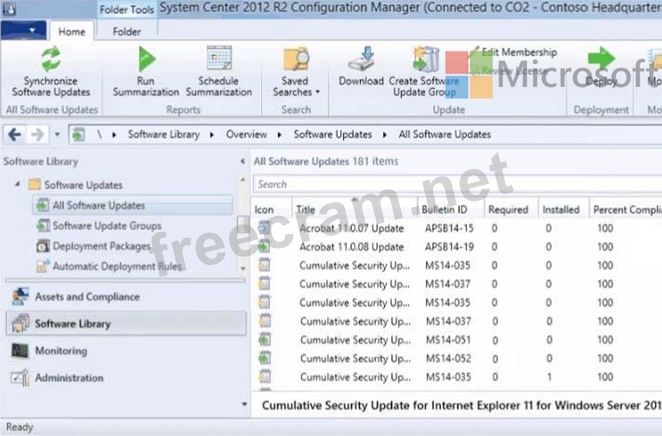Expand arrow after Software Library breadcrumb
Viewport: 662px width, 436px height.
tap(212, 135)
